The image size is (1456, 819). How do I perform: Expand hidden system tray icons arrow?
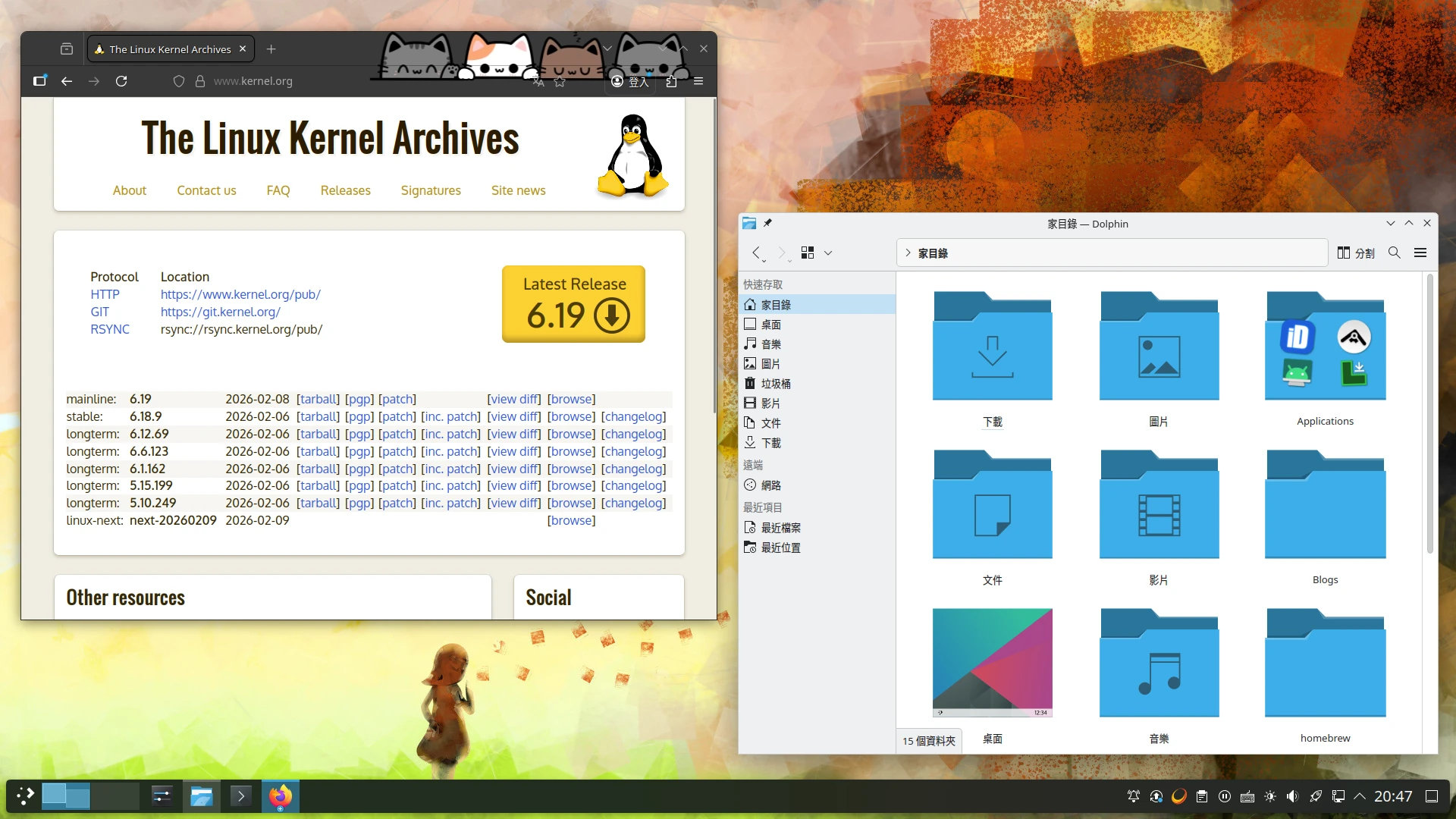1360,796
